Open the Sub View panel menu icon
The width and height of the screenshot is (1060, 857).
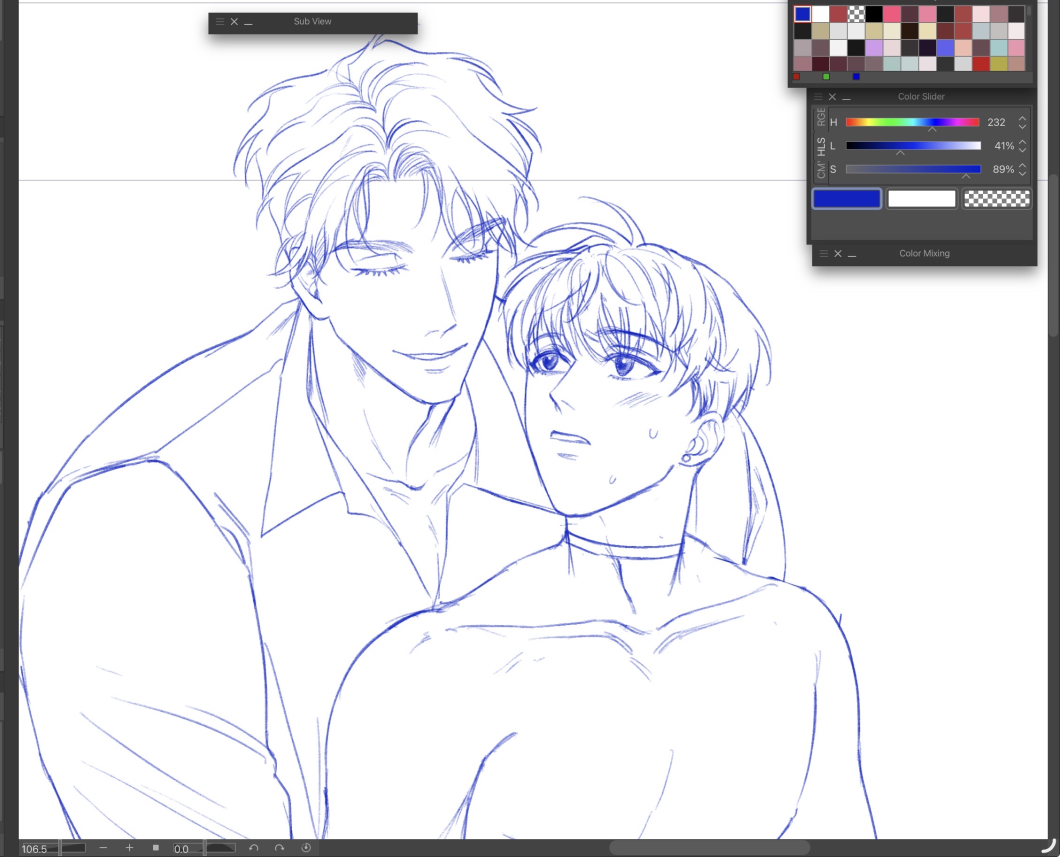coord(220,22)
